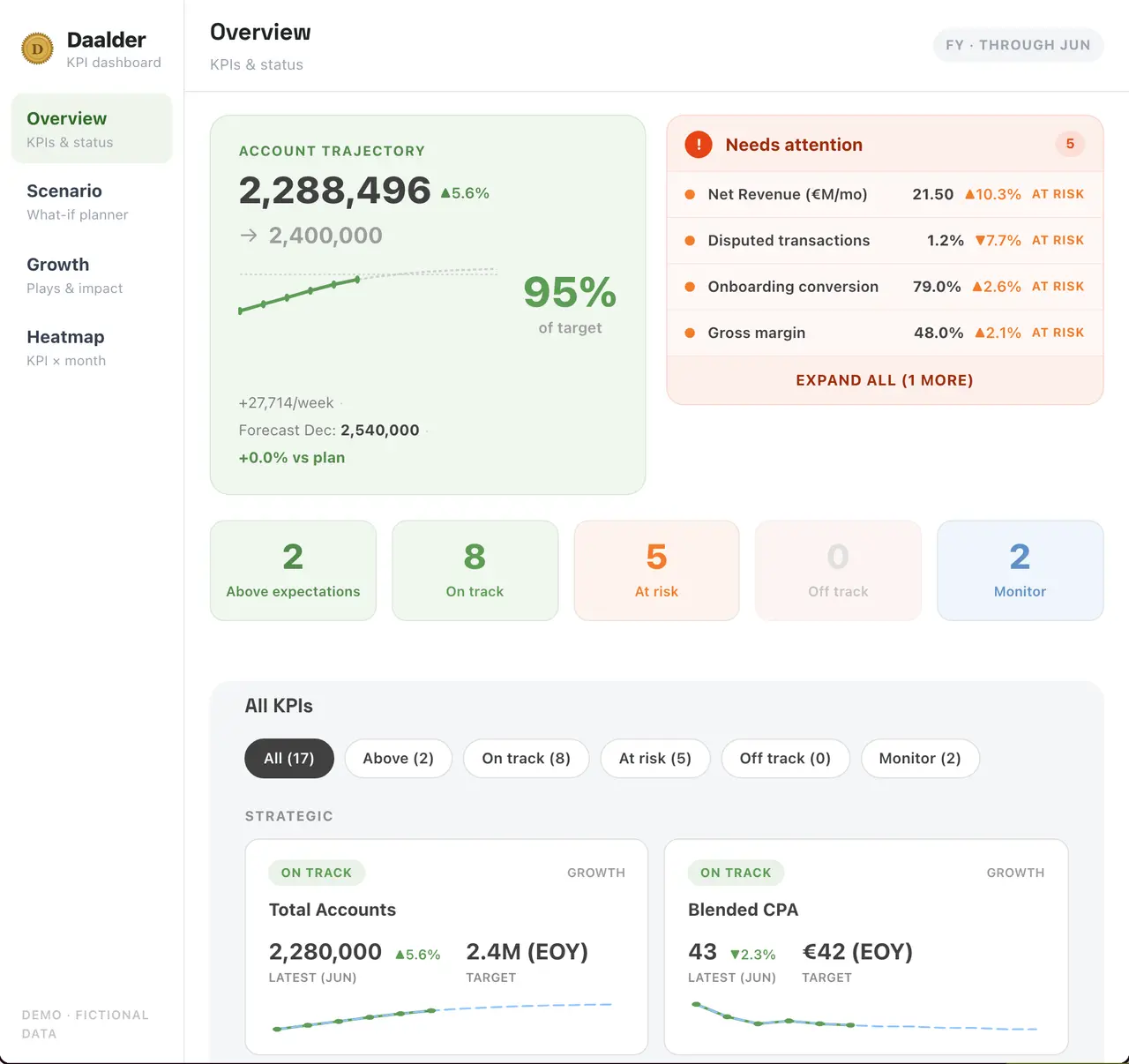Open the Above expectations summary card

pyautogui.click(x=293, y=571)
